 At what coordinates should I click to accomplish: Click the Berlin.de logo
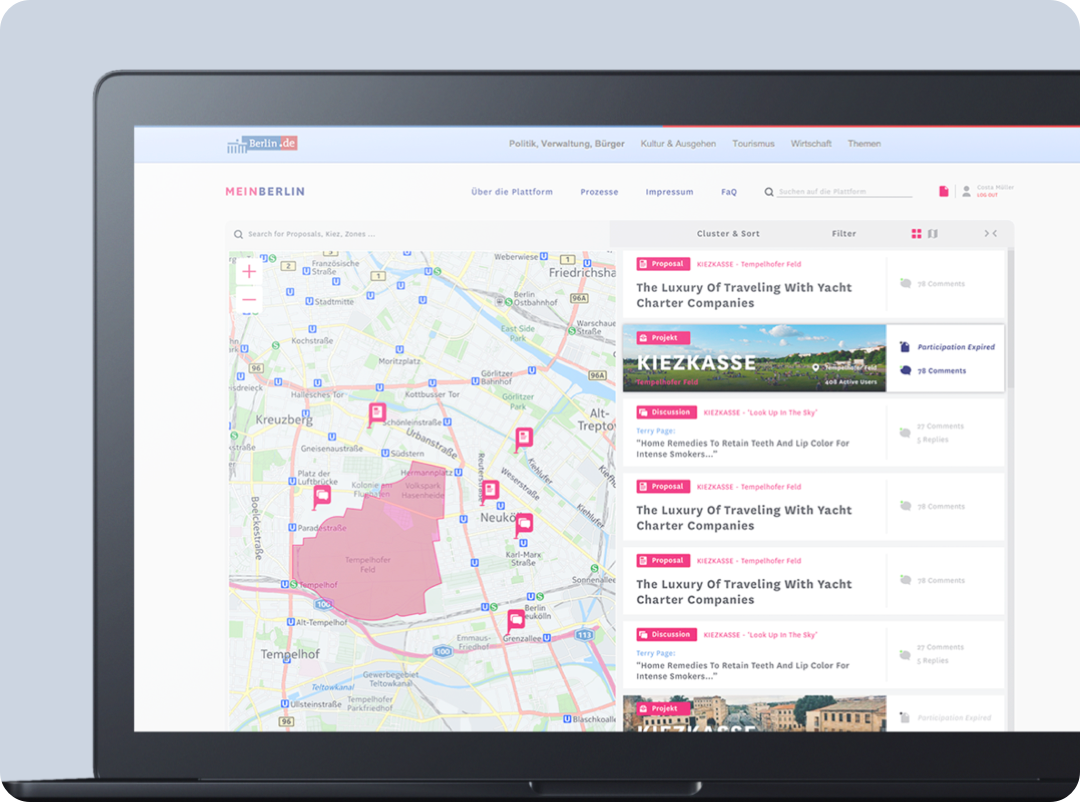pyautogui.click(x=262, y=144)
